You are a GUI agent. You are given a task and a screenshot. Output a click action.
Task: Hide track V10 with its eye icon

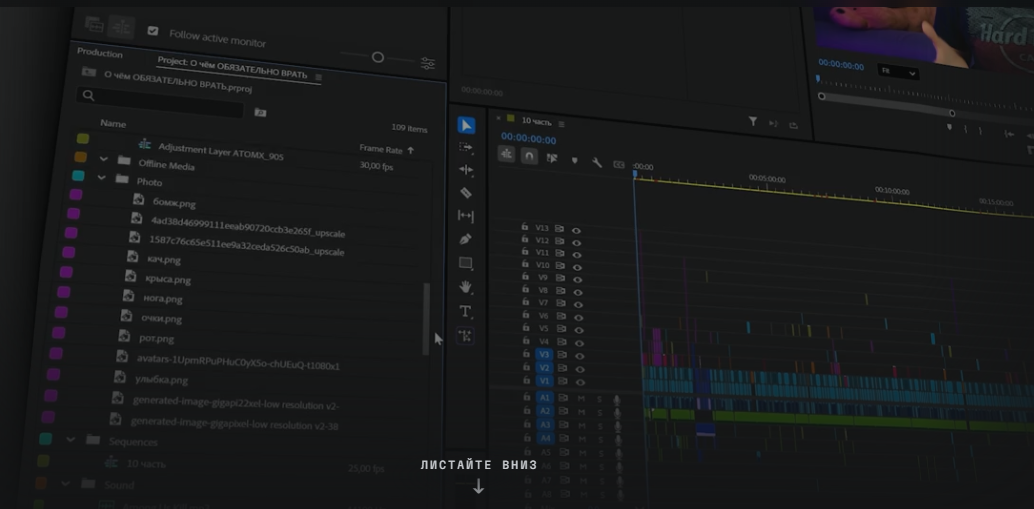click(x=577, y=268)
